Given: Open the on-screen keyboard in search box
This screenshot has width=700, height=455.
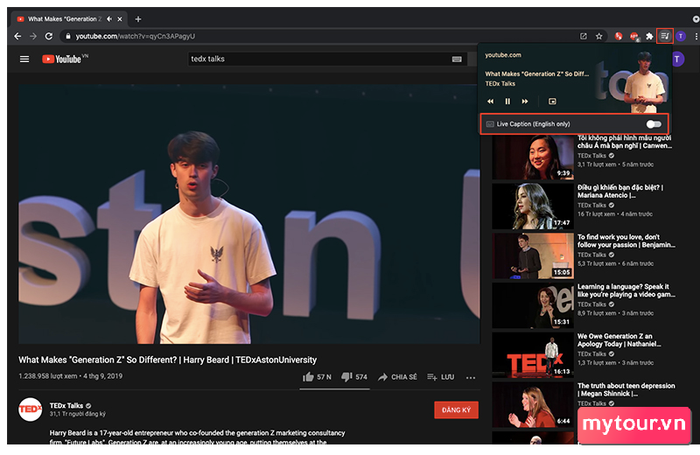Looking at the screenshot, I should coord(457,59).
